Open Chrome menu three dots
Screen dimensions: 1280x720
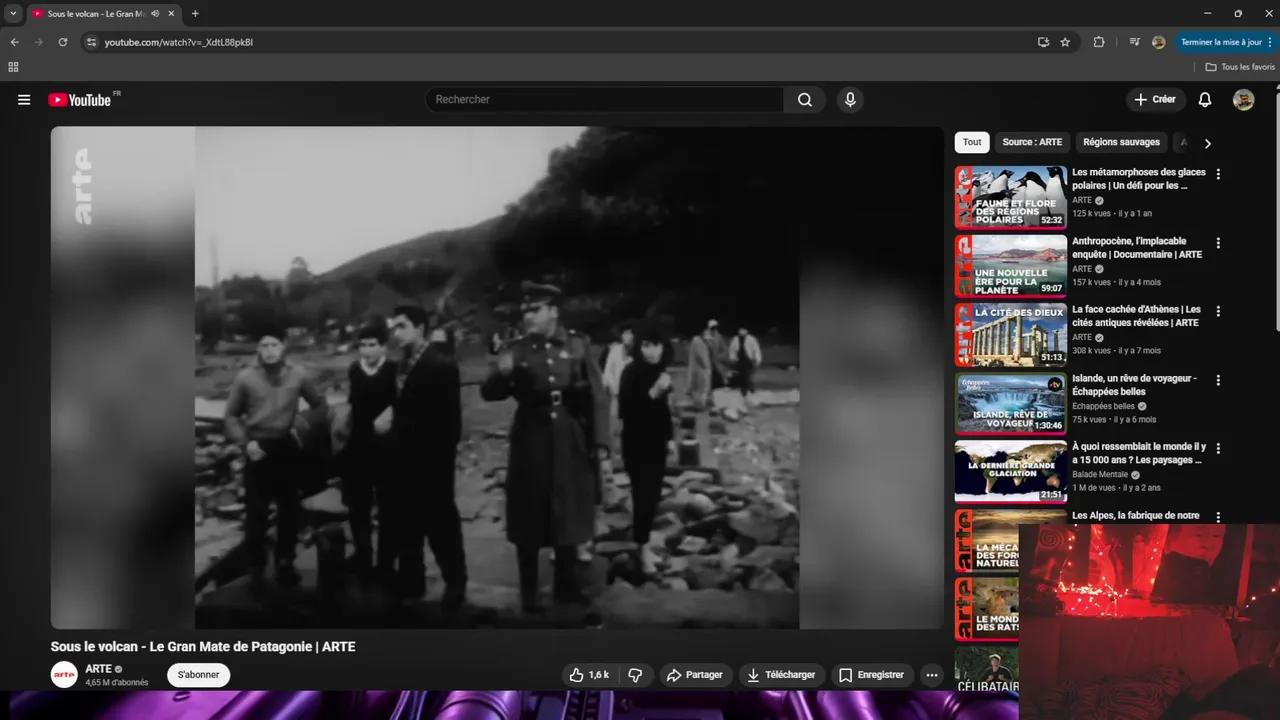[x=1271, y=42]
